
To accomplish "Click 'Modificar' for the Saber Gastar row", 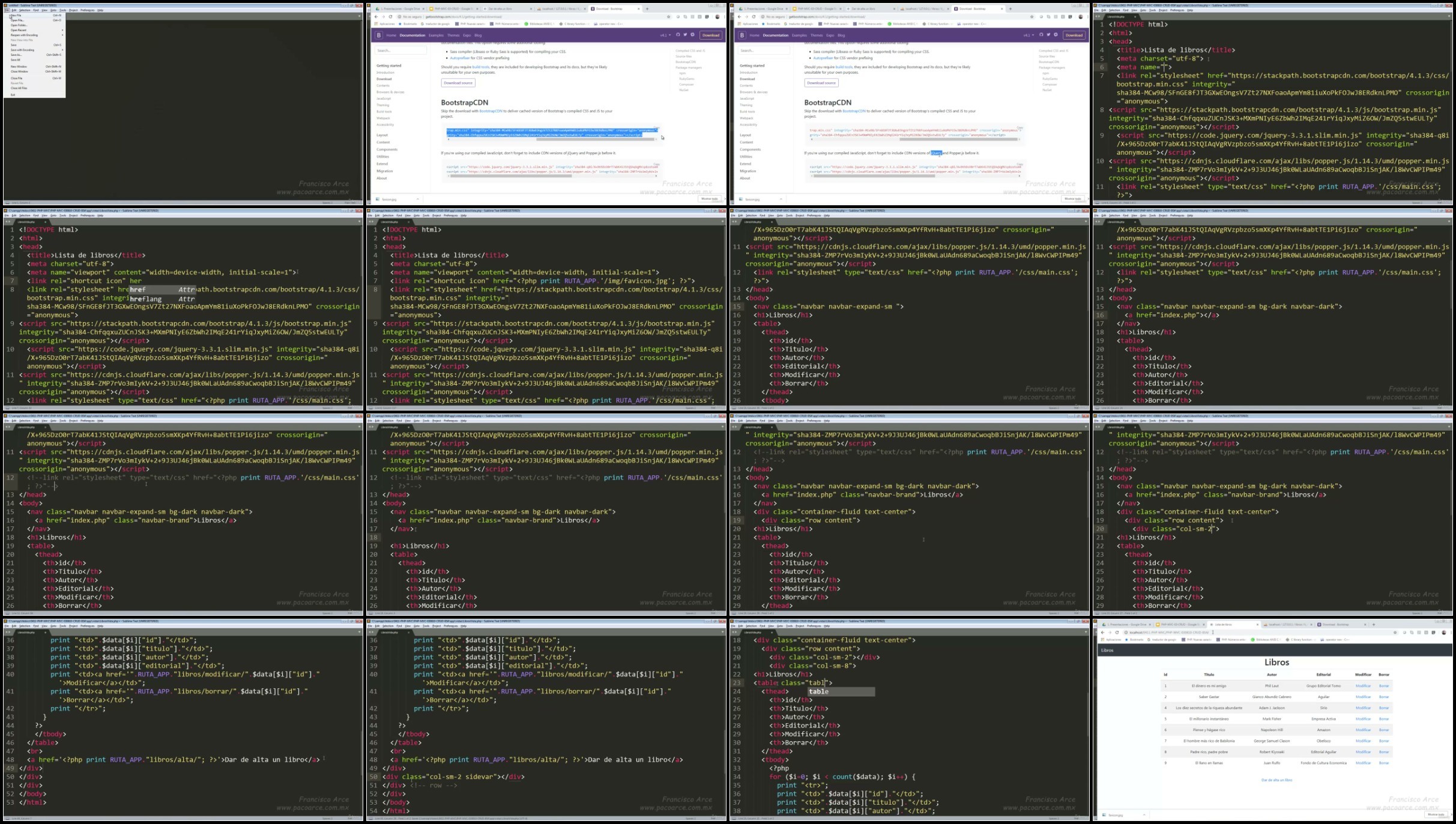I will coord(1363,697).
